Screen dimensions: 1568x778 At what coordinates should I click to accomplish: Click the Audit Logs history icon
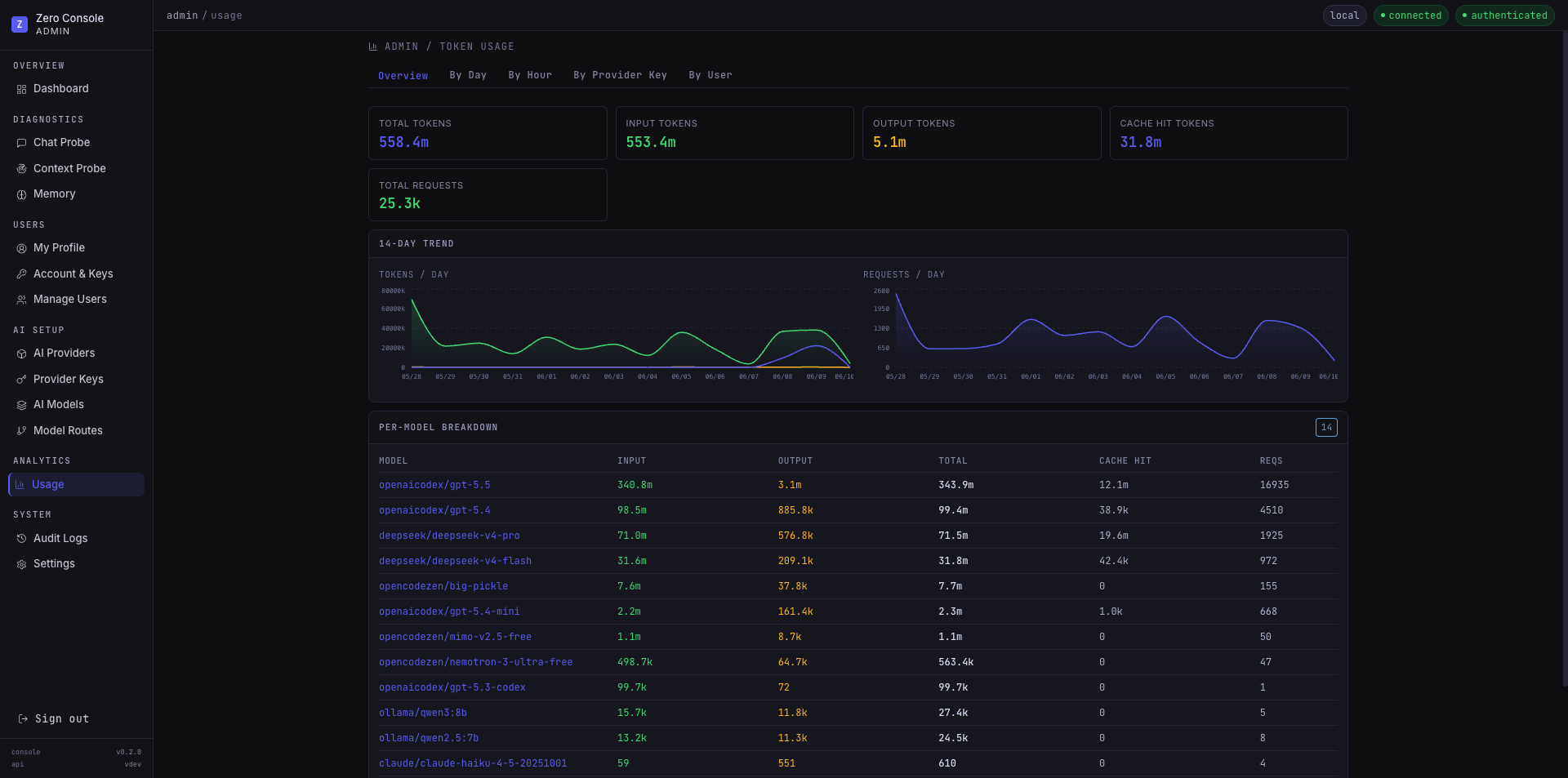[21, 539]
